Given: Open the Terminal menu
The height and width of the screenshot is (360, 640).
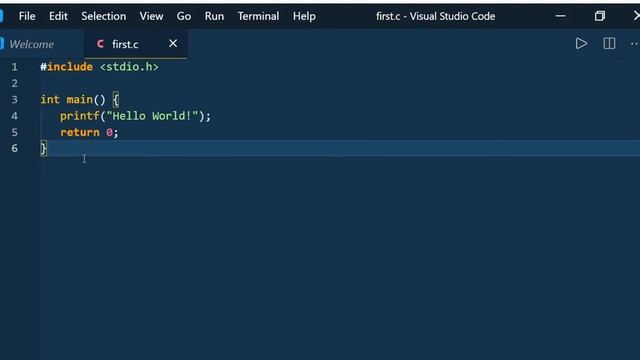Looking at the screenshot, I should [x=258, y=16].
